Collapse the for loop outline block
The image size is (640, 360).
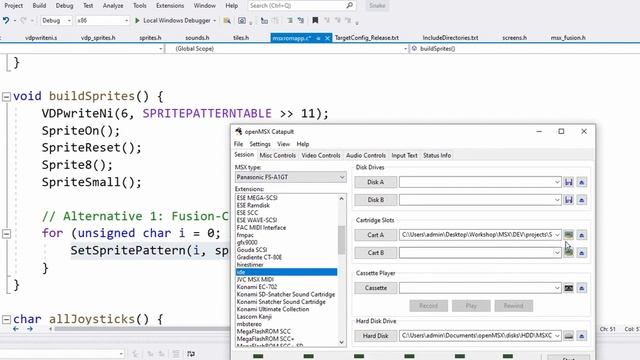tap(6, 233)
